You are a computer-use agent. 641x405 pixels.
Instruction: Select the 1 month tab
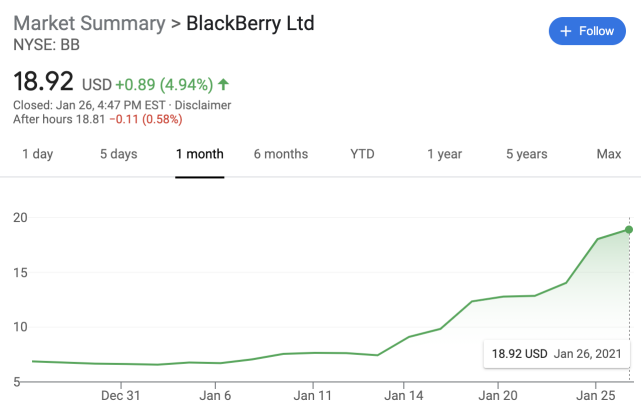[200, 154]
